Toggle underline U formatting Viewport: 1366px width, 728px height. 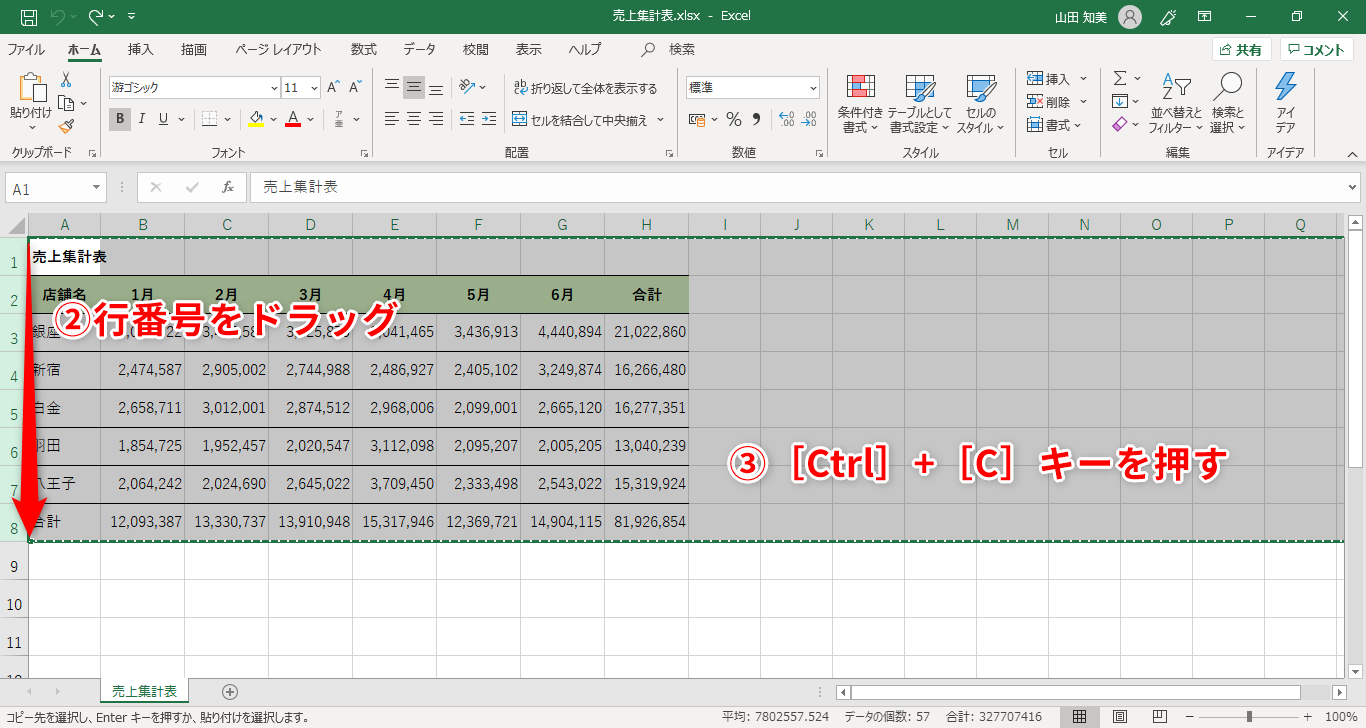163,119
